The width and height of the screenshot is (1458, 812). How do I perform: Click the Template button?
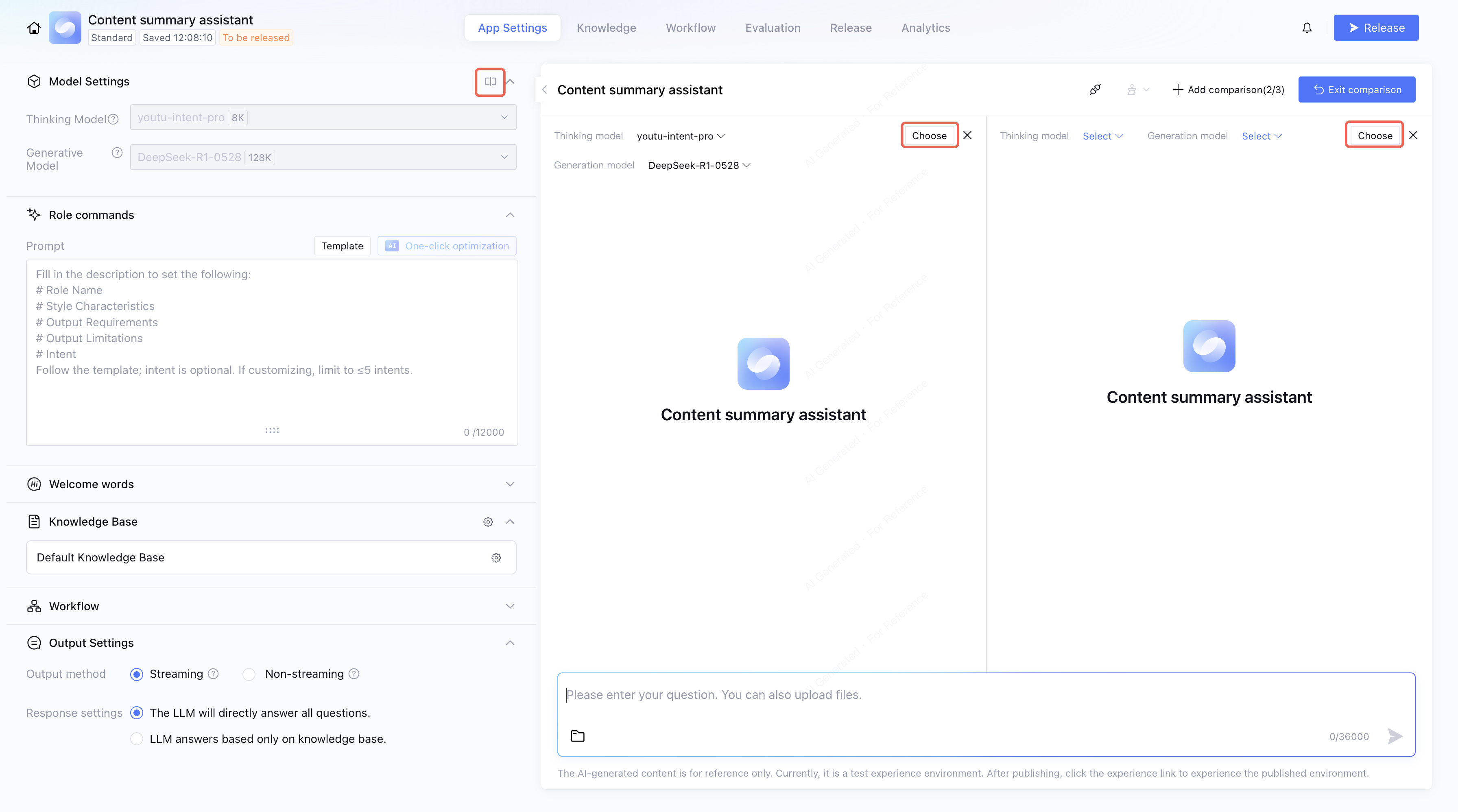pos(342,246)
